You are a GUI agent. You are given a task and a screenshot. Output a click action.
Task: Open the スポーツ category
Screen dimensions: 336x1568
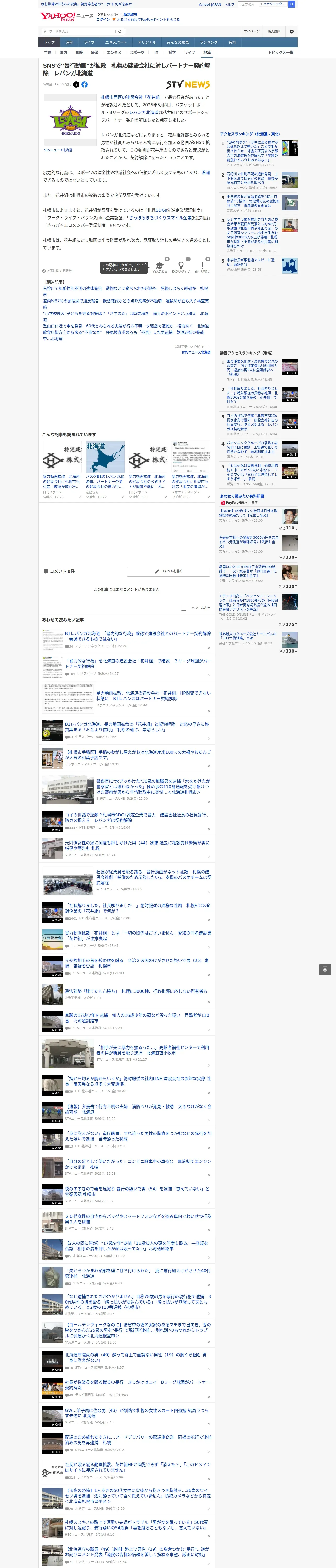pos(137,52)
